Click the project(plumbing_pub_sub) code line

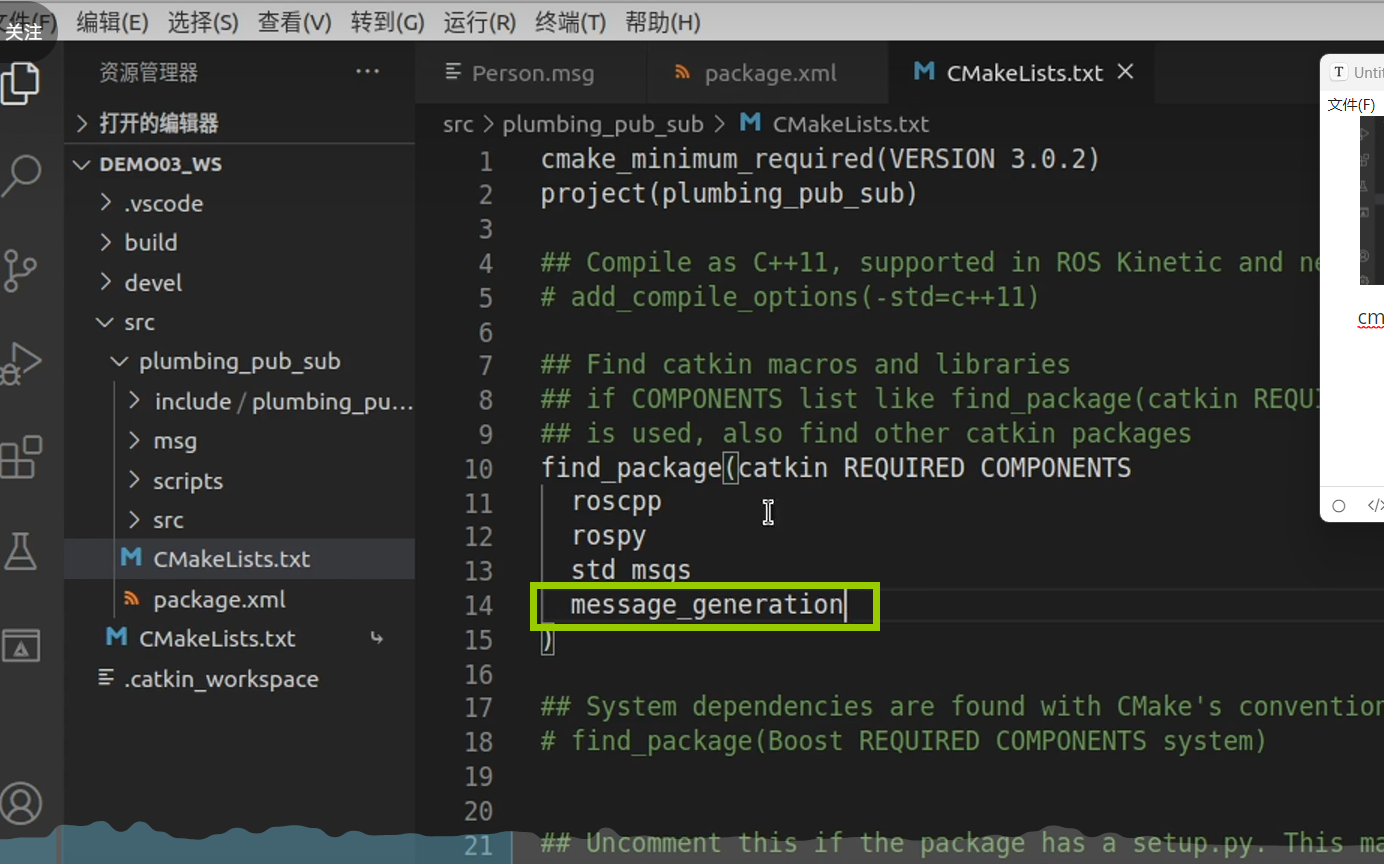729,194
